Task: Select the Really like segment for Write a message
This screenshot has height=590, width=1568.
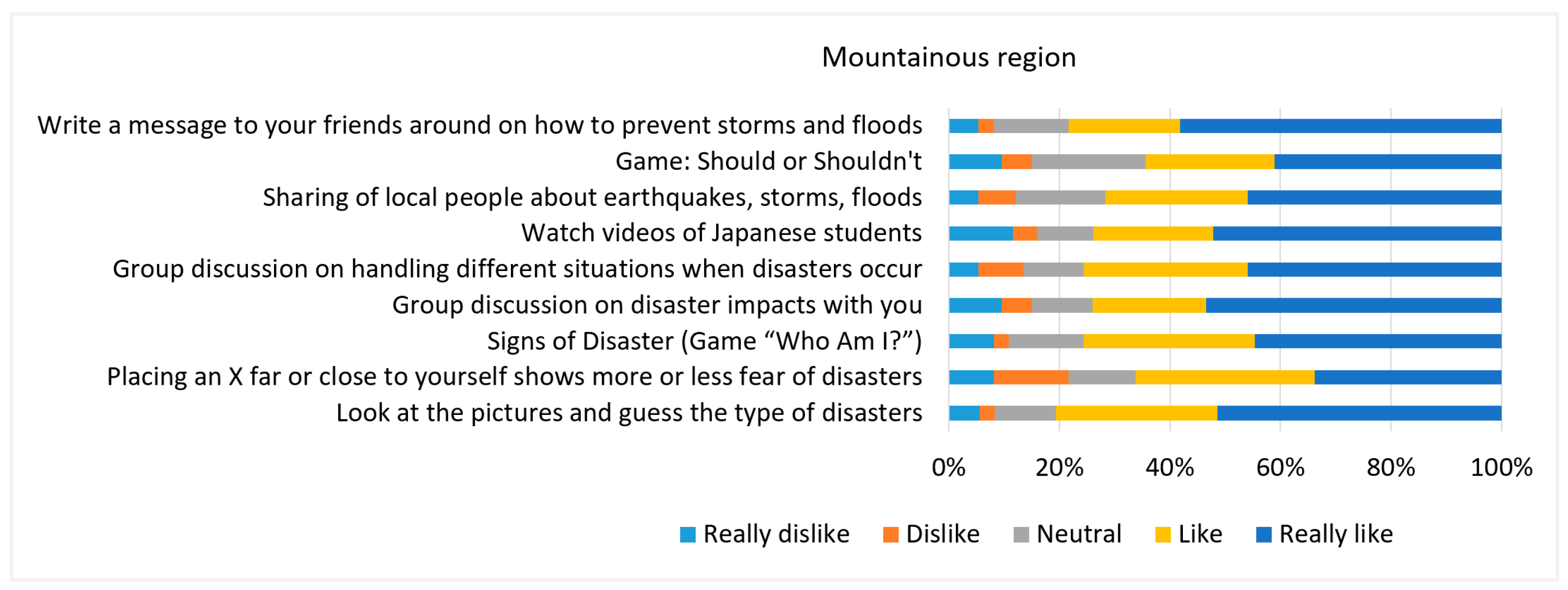Action: pos(1341,126)
